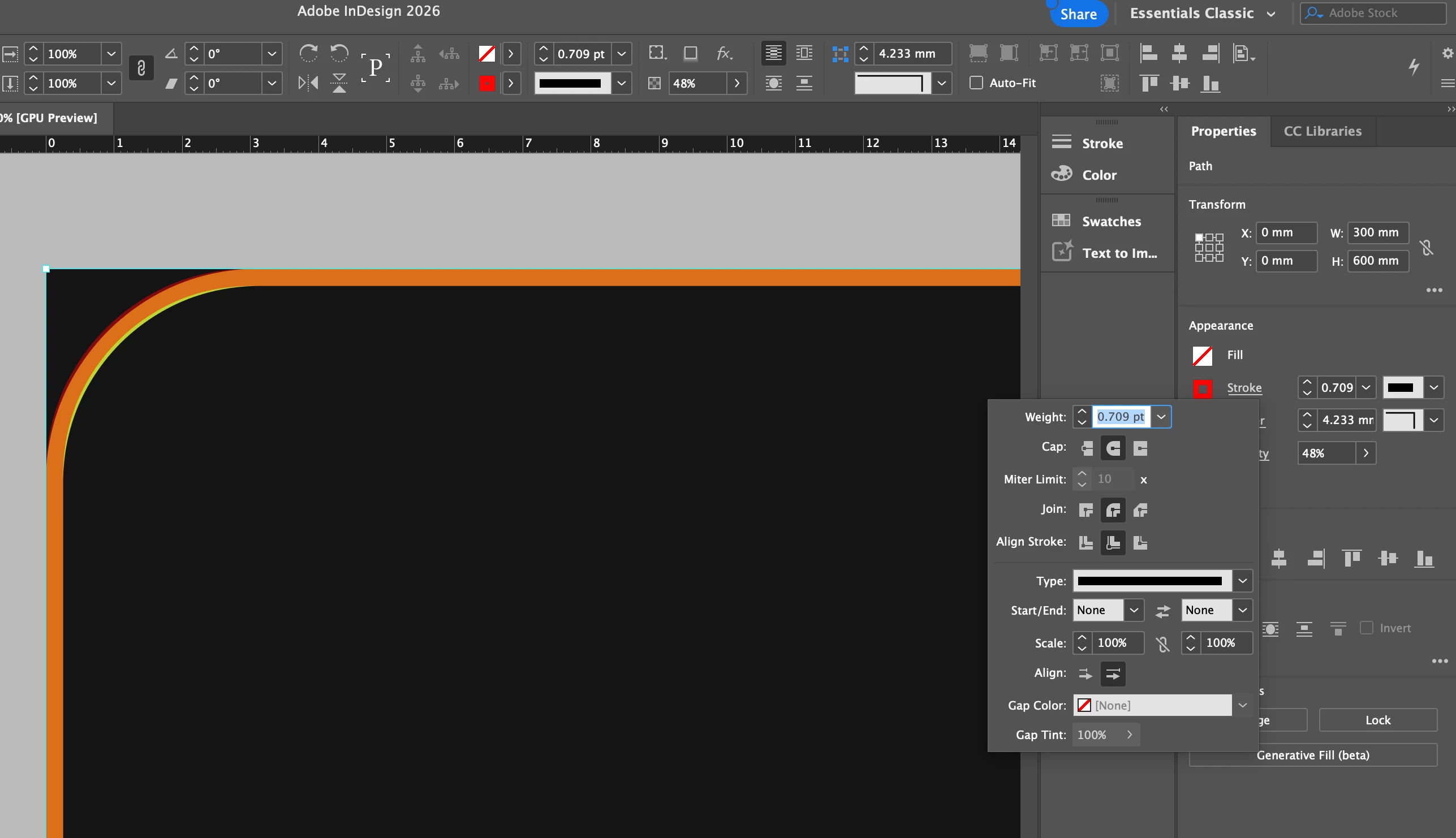
Task: Switch to CC Libraries tab
Action: click(1323, 131)
